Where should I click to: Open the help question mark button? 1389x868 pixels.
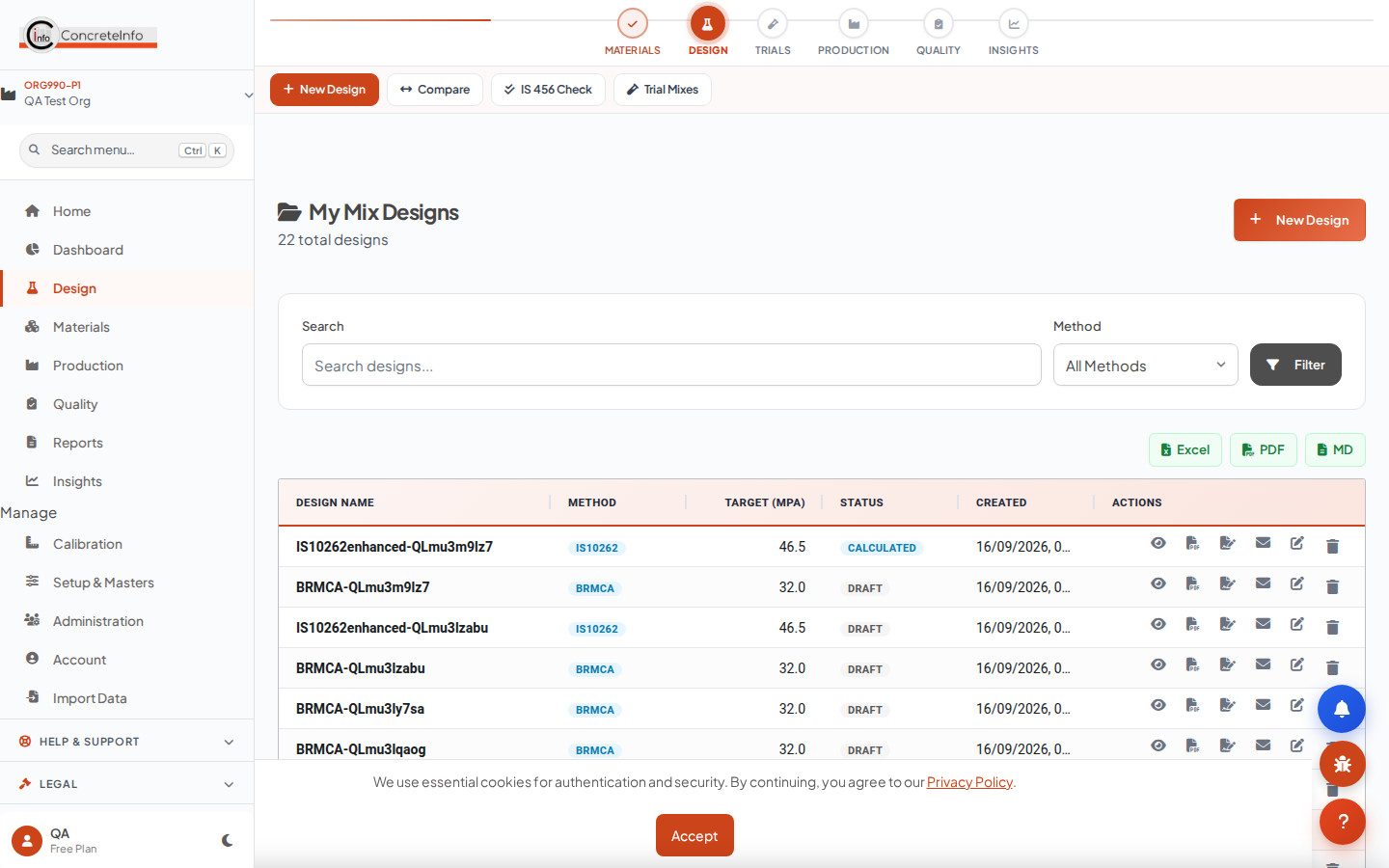[1342, 822]
